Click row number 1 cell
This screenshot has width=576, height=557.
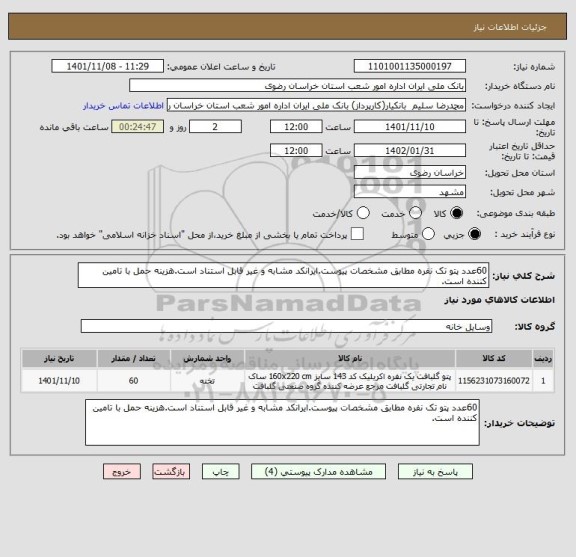(x=543, y=381)
